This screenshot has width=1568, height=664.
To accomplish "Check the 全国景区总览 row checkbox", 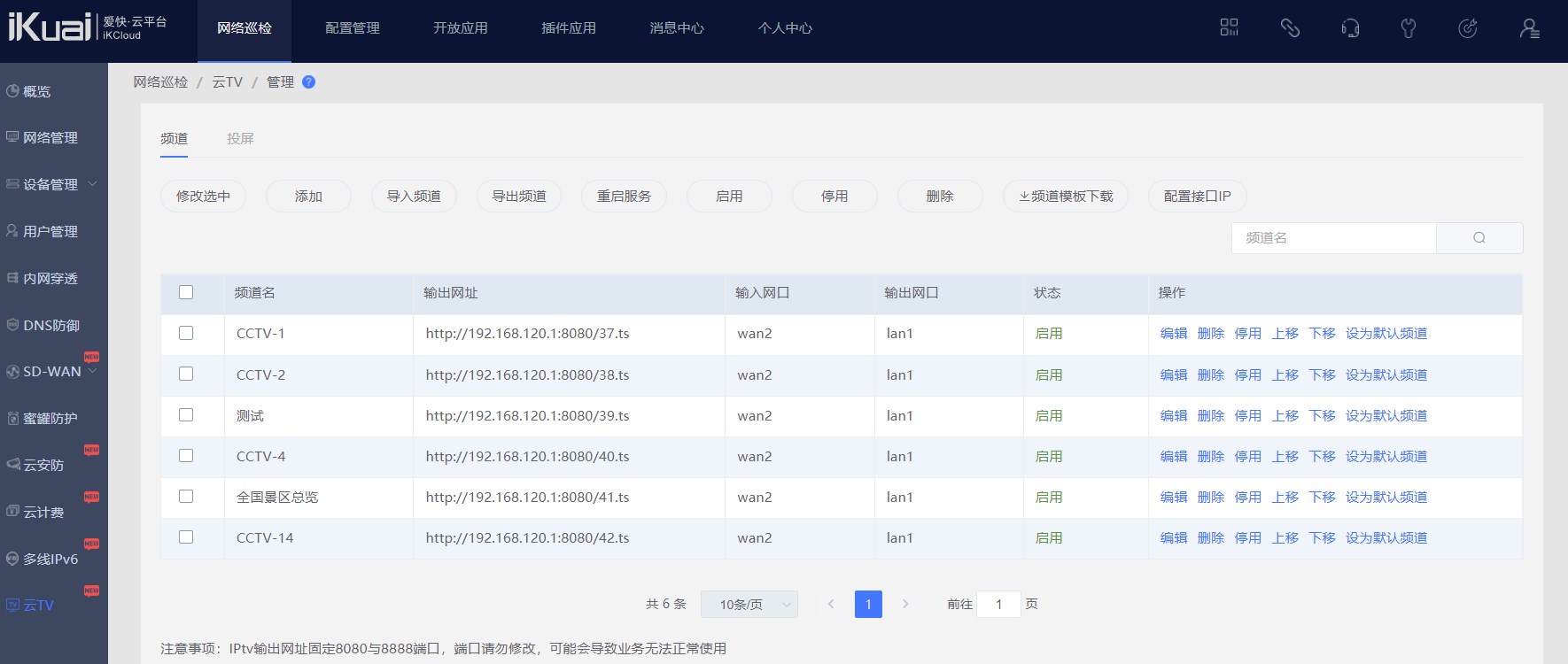I will tap(186, 496).
